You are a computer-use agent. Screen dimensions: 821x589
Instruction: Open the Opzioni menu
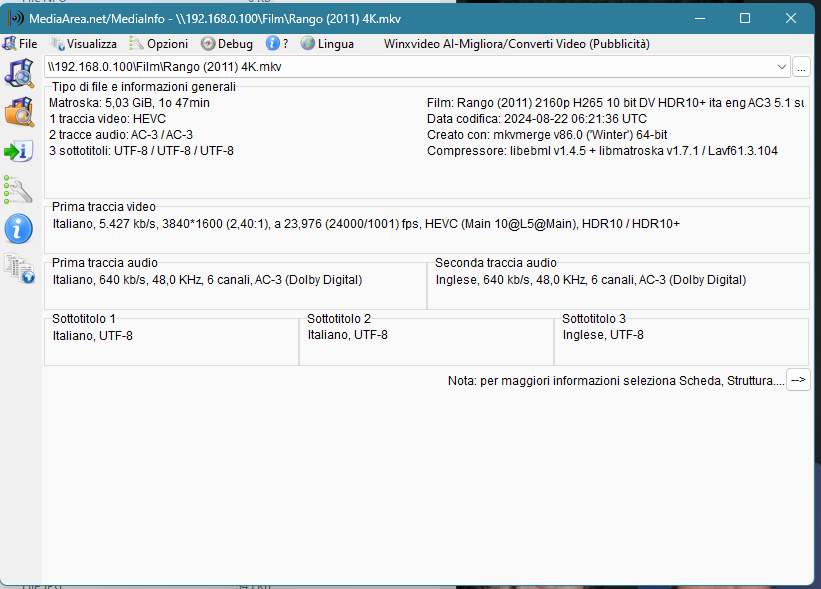coord(159,44)
